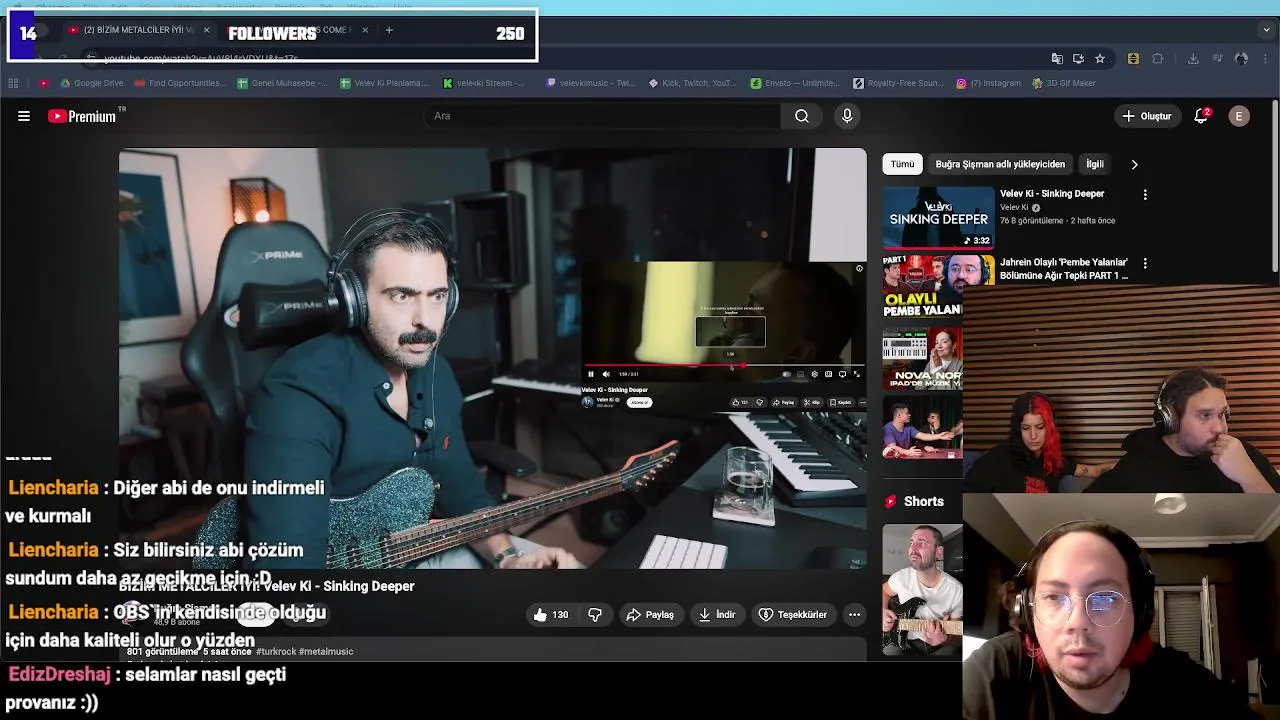Dislike the video with thumbs-down icon
The height and width of the screenshot is (720, 1280).
[595, 615]
